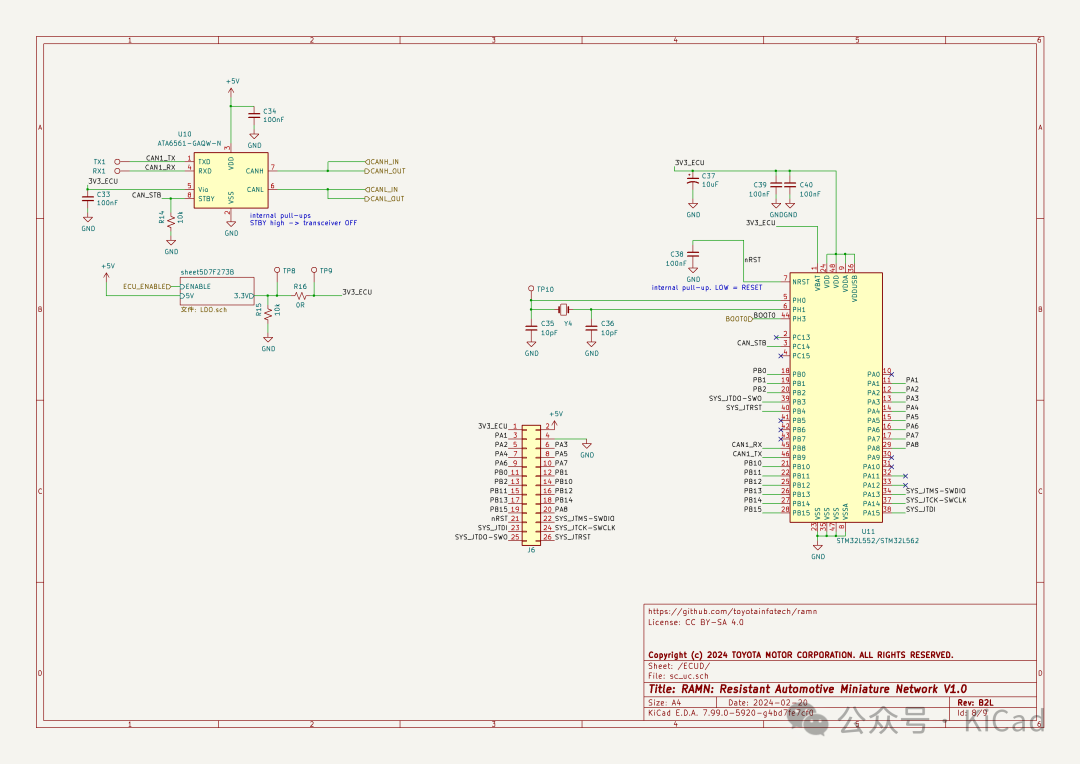The image size is (1080, 764).
Task: Select the TP8 test point
Action: (277, 271)
